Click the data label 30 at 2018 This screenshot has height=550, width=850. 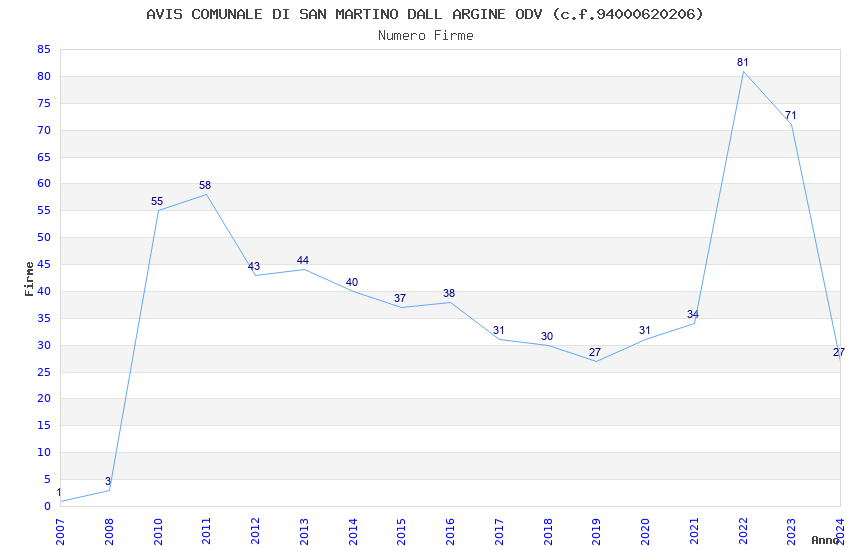[547, 337]
